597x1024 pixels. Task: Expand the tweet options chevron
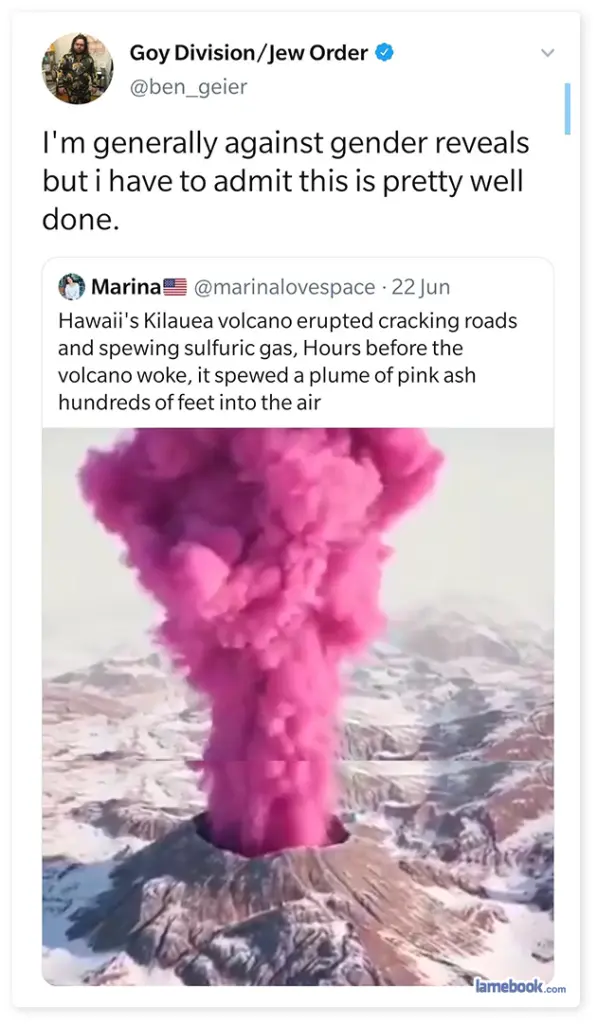point(549,52)
